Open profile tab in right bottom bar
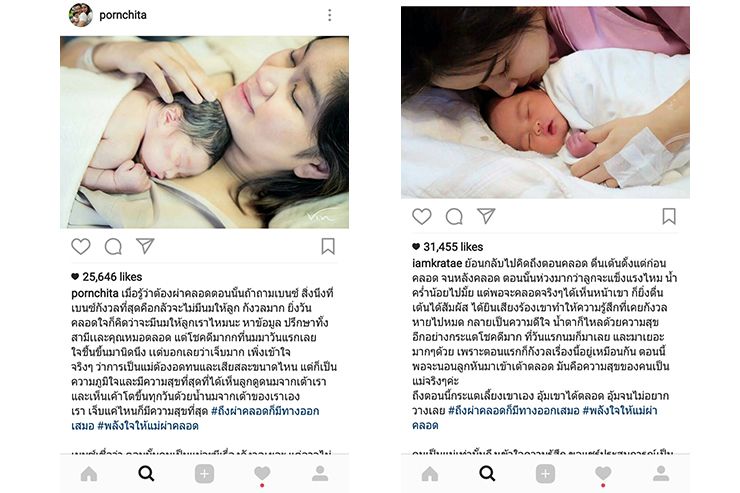740x493 pixels. point(661,474)
